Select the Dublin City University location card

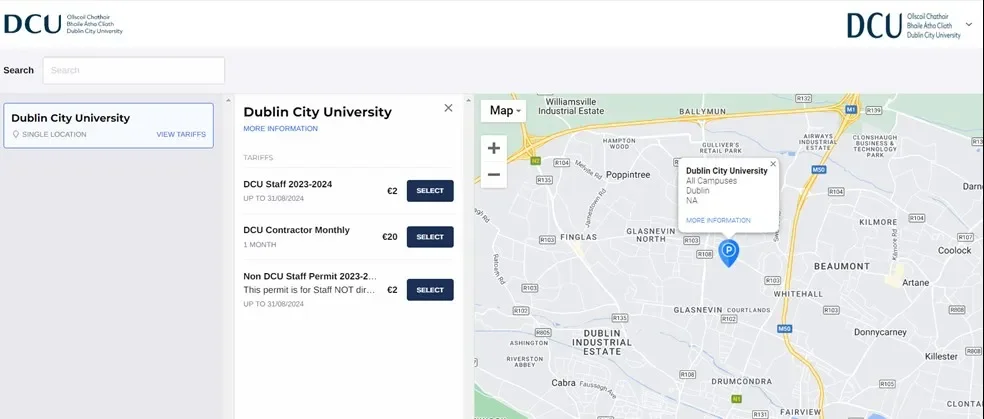(x=109, y=125)
